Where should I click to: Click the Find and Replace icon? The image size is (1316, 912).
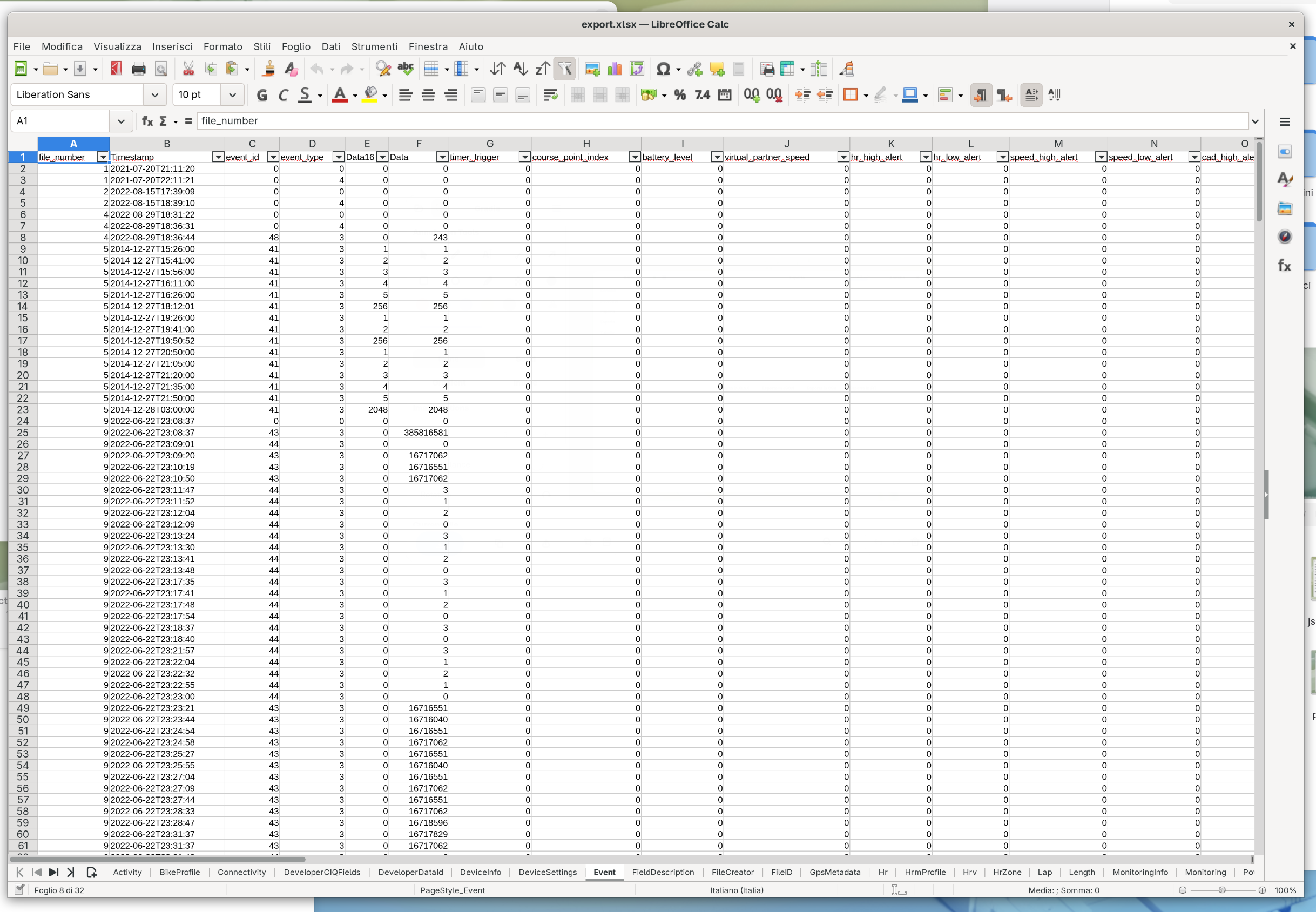(383, 69)
